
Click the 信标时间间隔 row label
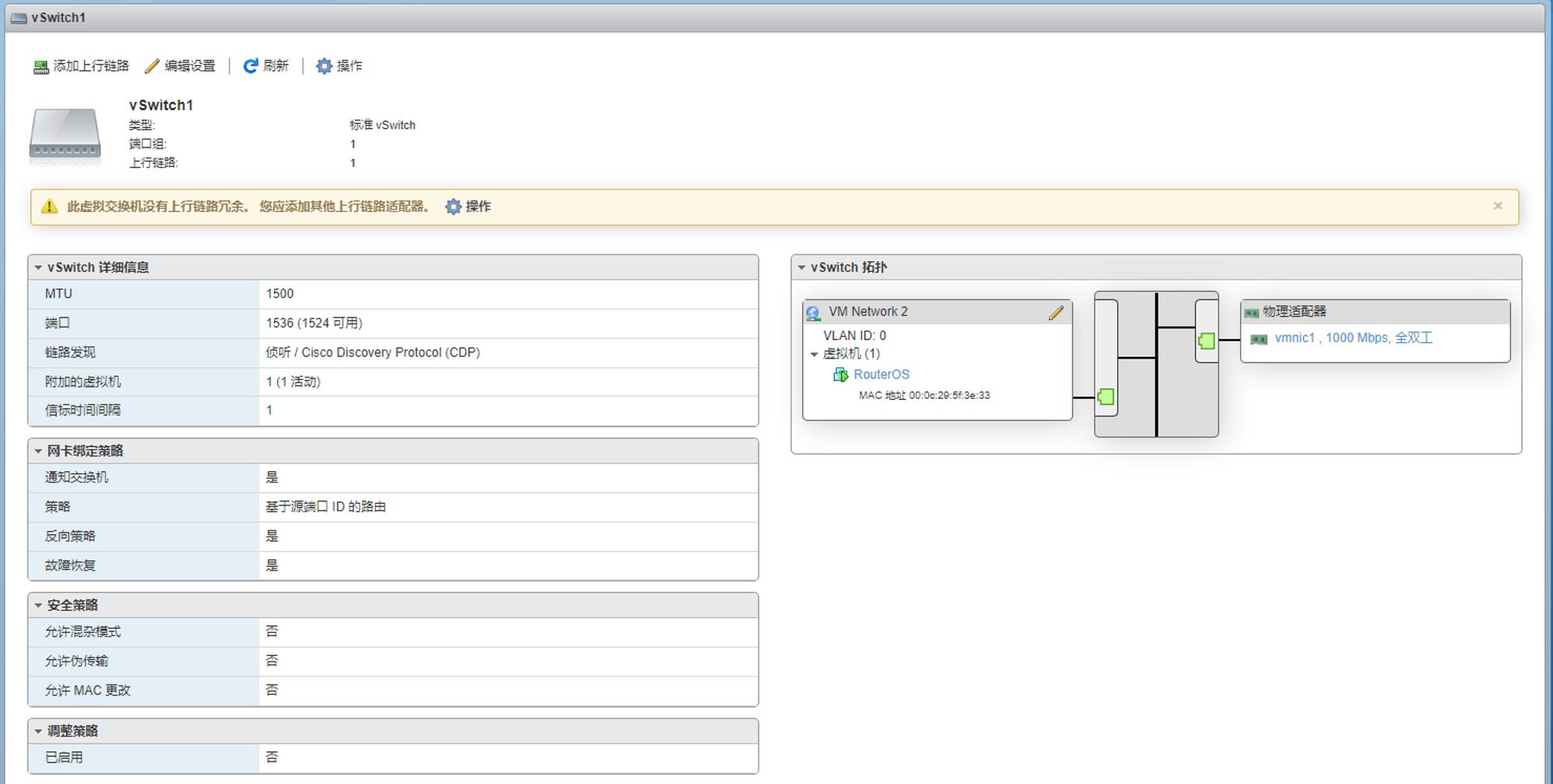pos(83,410)
